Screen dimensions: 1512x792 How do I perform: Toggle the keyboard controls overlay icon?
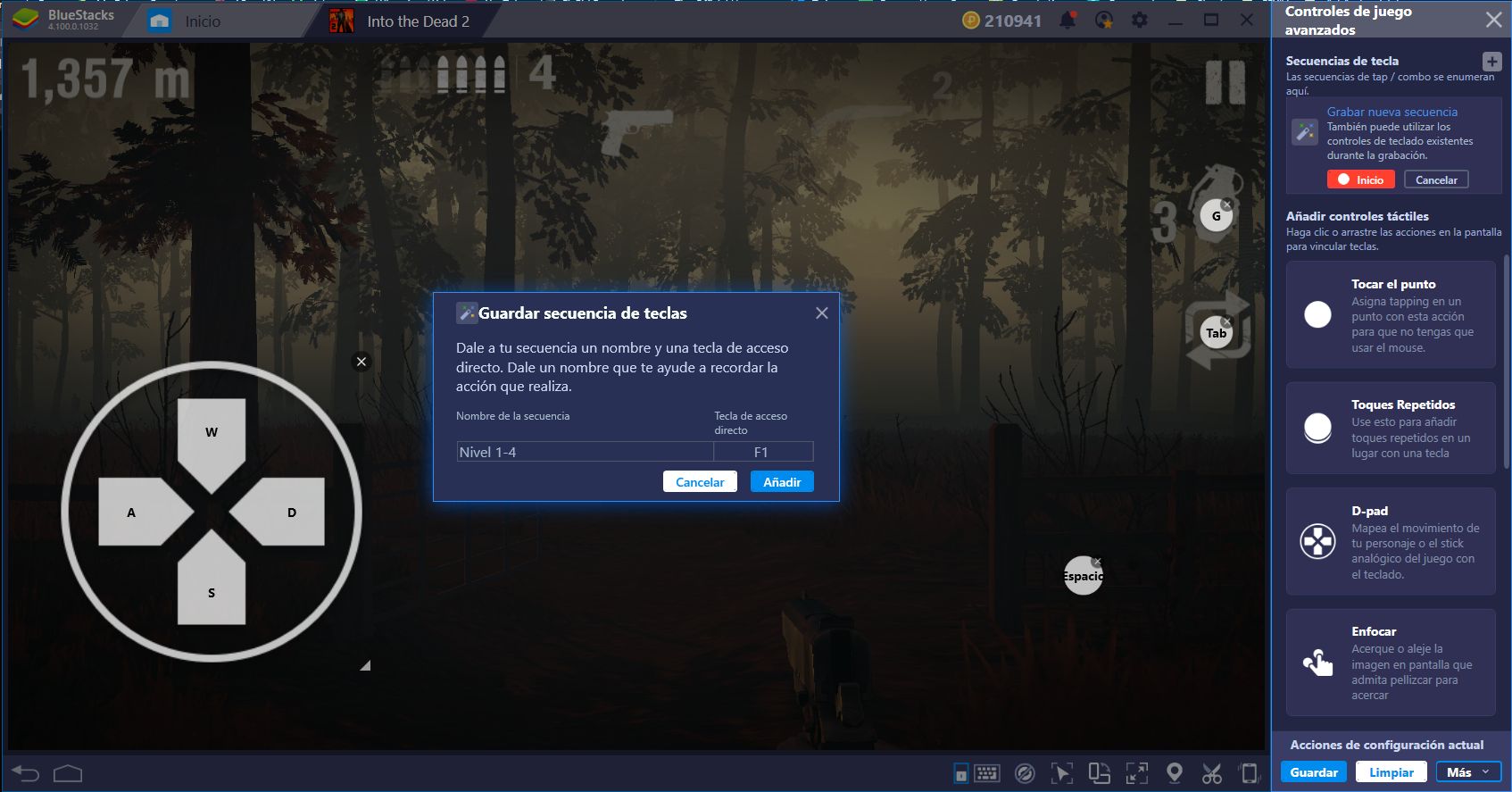[961, 773]
